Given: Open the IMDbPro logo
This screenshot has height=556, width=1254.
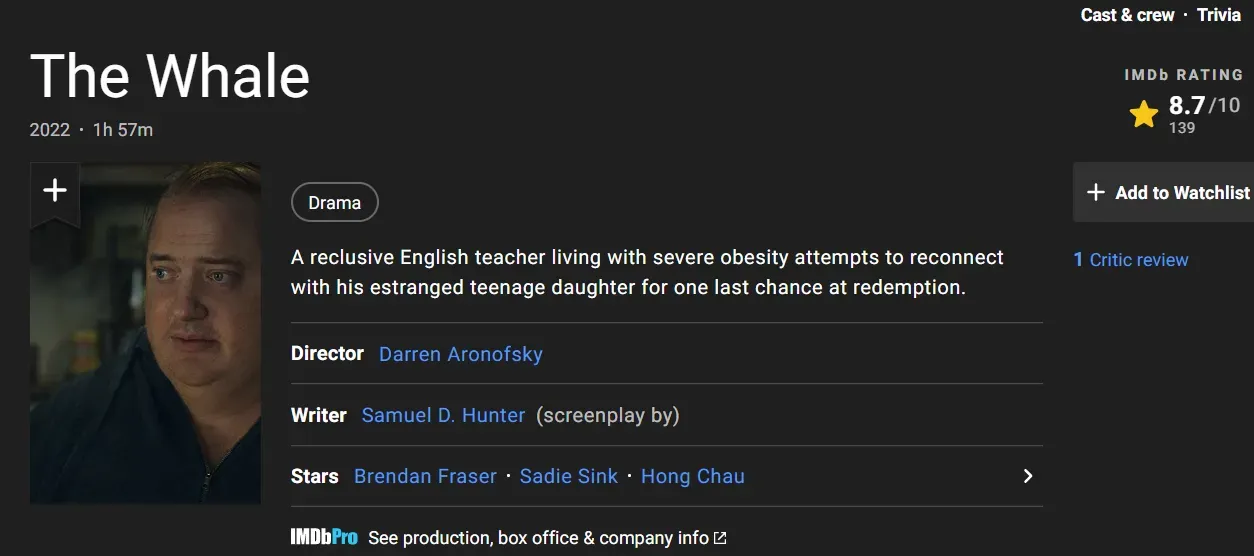Looking at the screenshot, I should point(324,538).
